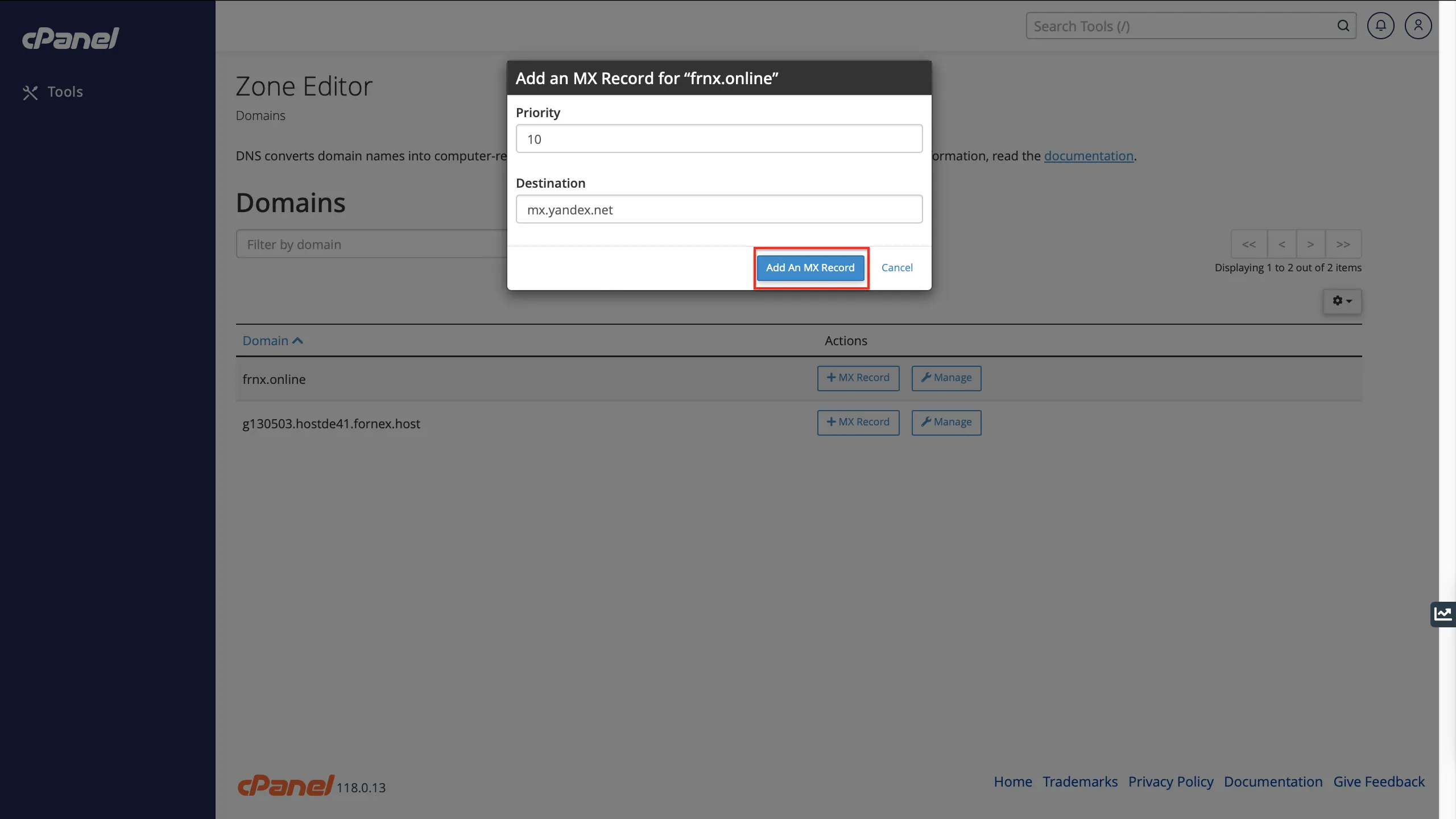Open the notifications bell icon
Screen dimensions: 1456x819
pos(1380,26)
